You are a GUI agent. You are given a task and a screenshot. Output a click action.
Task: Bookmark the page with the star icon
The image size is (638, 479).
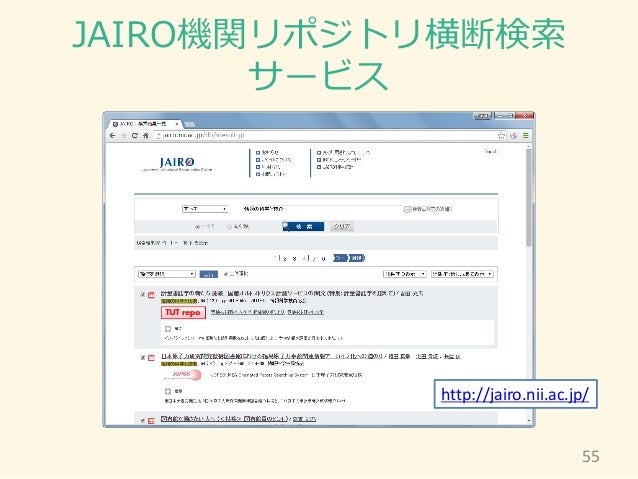(501, 136)
